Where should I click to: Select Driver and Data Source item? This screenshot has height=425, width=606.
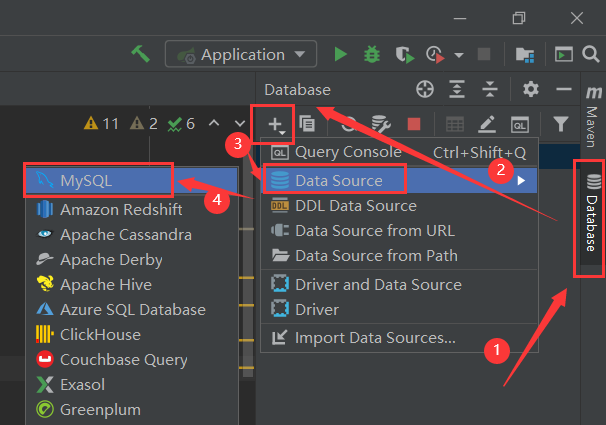pyautogui.click(x=399, y=285)
